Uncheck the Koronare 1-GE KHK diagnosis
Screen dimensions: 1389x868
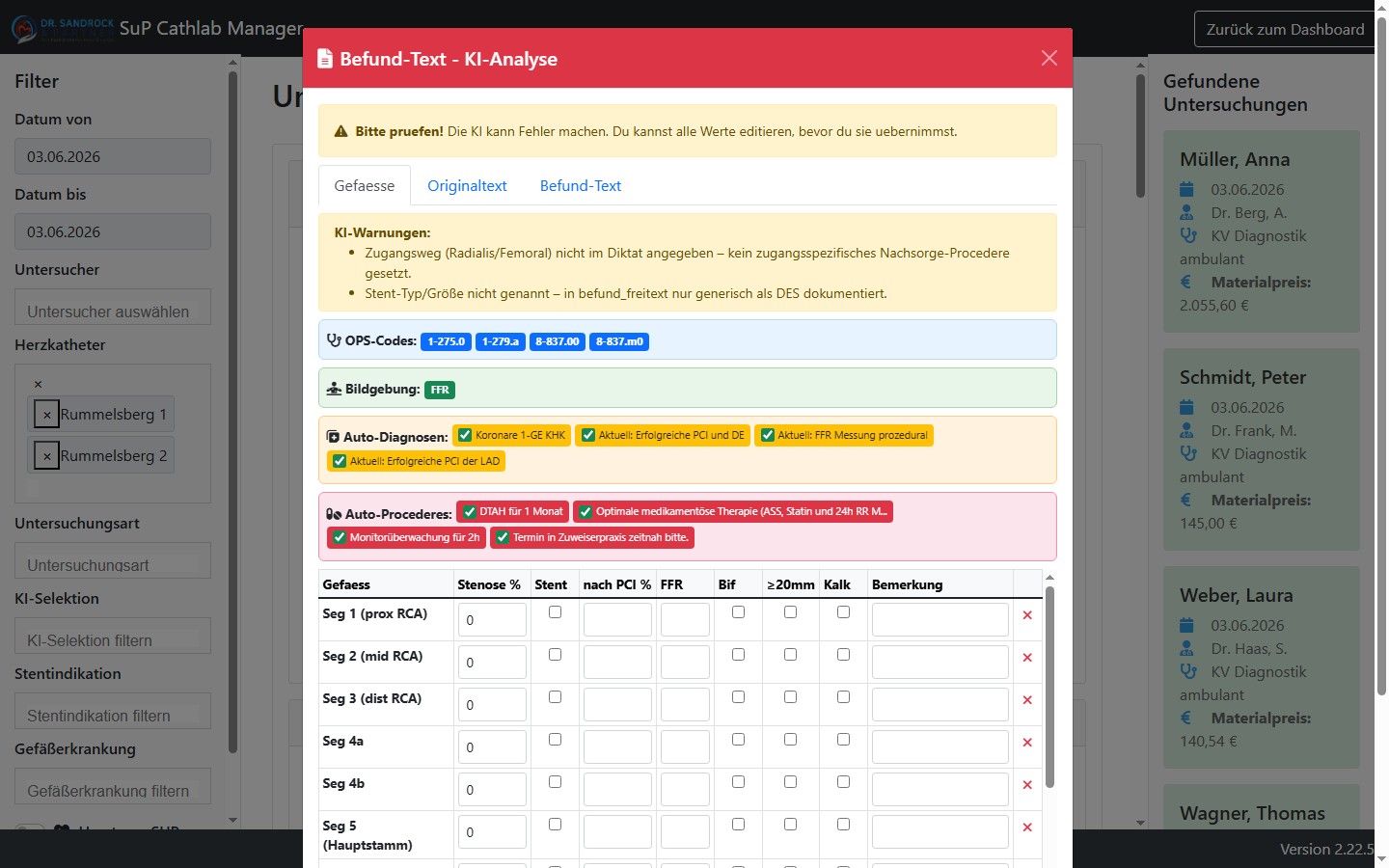click(465, 435)
